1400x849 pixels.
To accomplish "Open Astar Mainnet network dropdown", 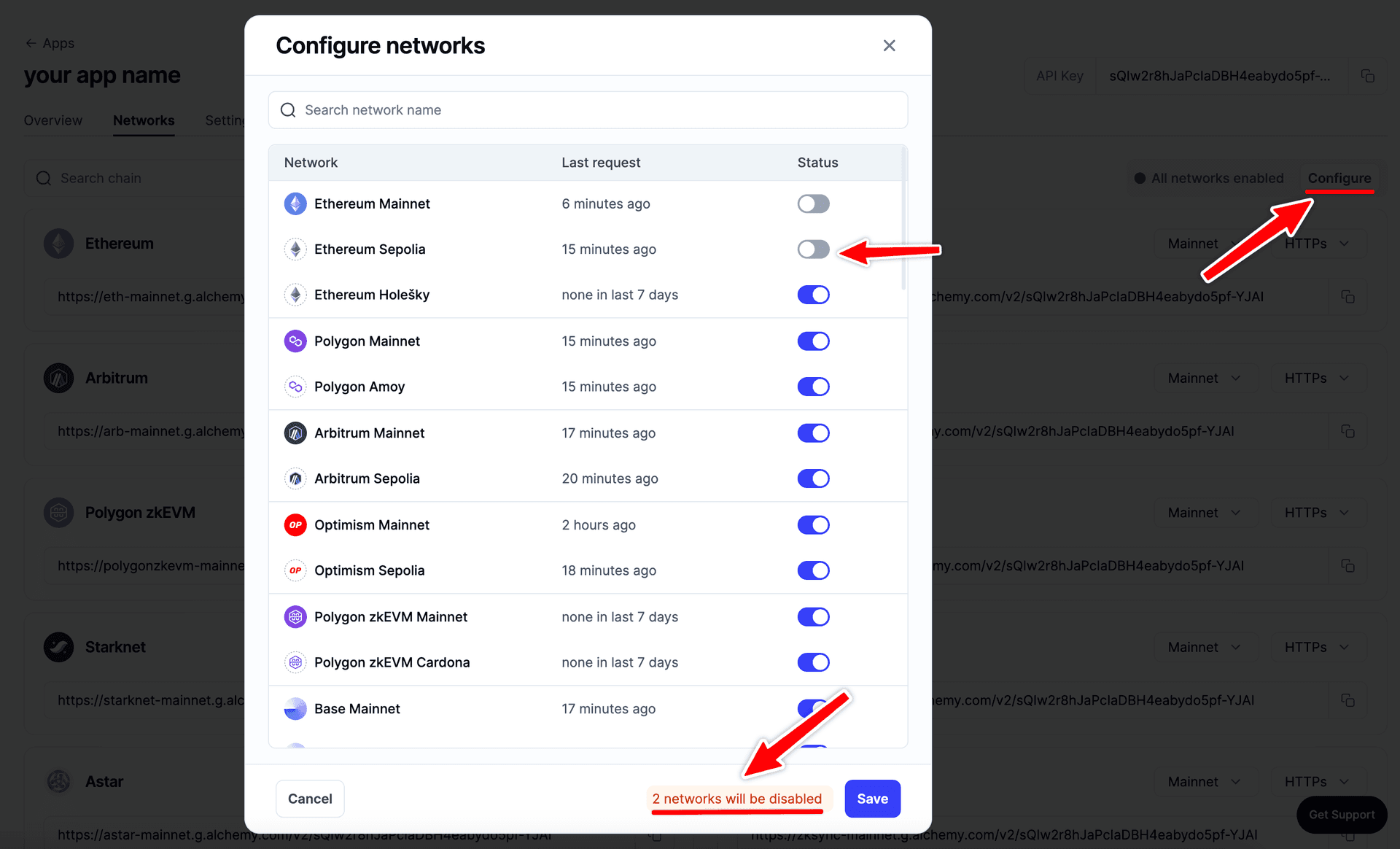I will tap(1205, 781).
